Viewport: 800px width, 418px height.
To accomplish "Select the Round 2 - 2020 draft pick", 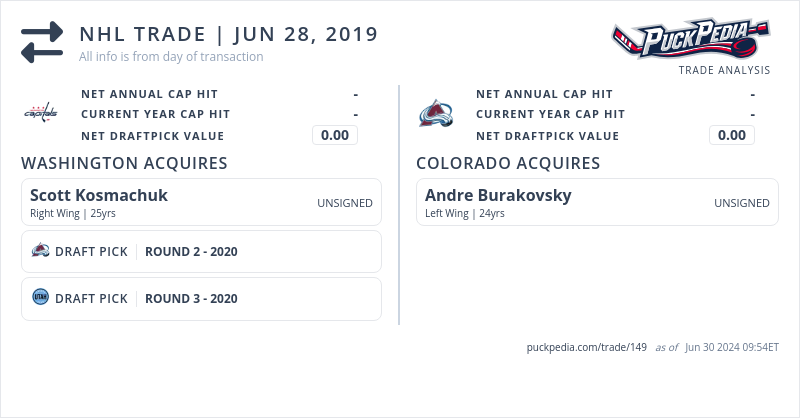I will [191, 252].
